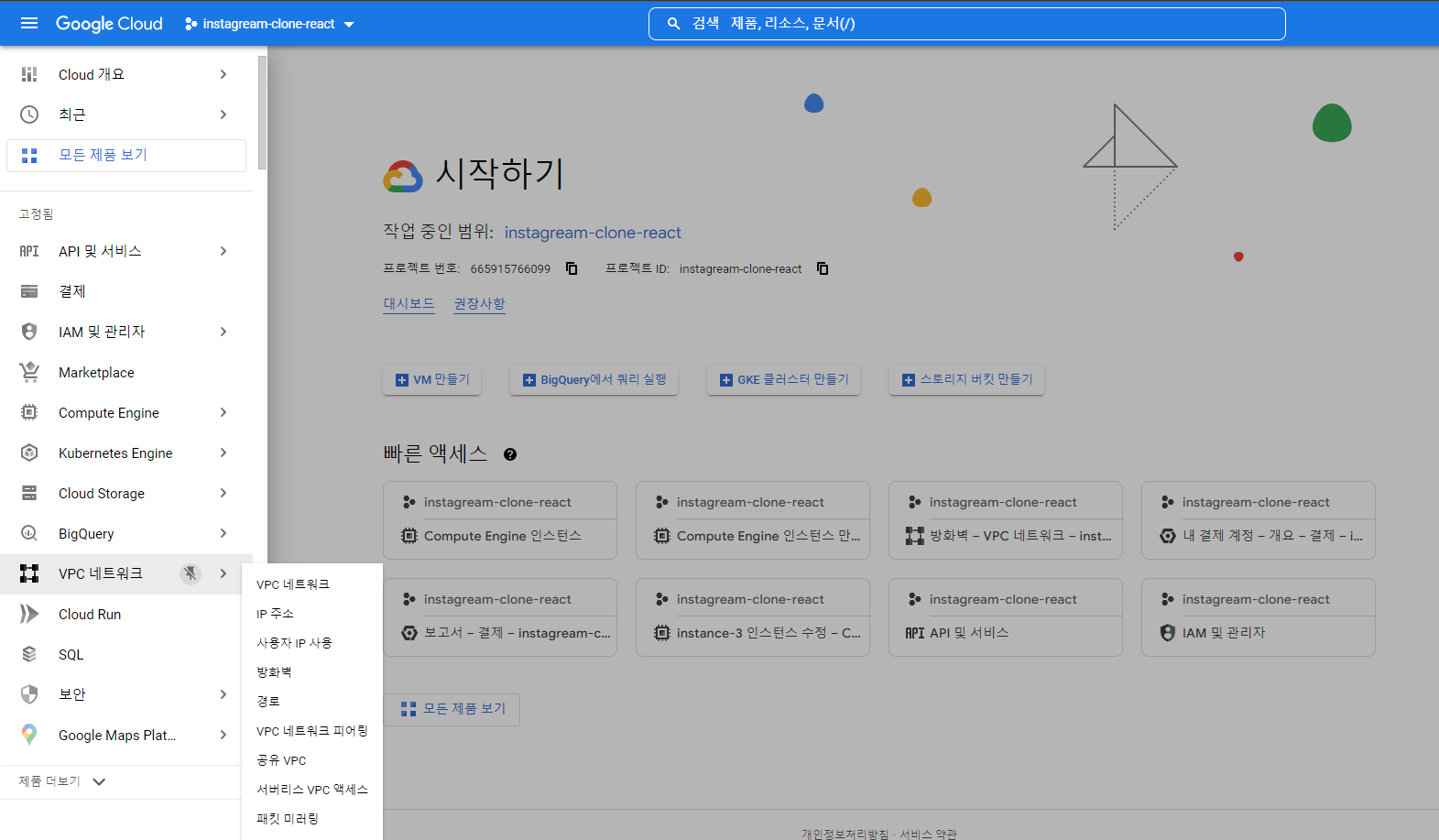This screenshot has height=840, width=1439.
Task: Open the 권장사항 link
Action: 479,303
